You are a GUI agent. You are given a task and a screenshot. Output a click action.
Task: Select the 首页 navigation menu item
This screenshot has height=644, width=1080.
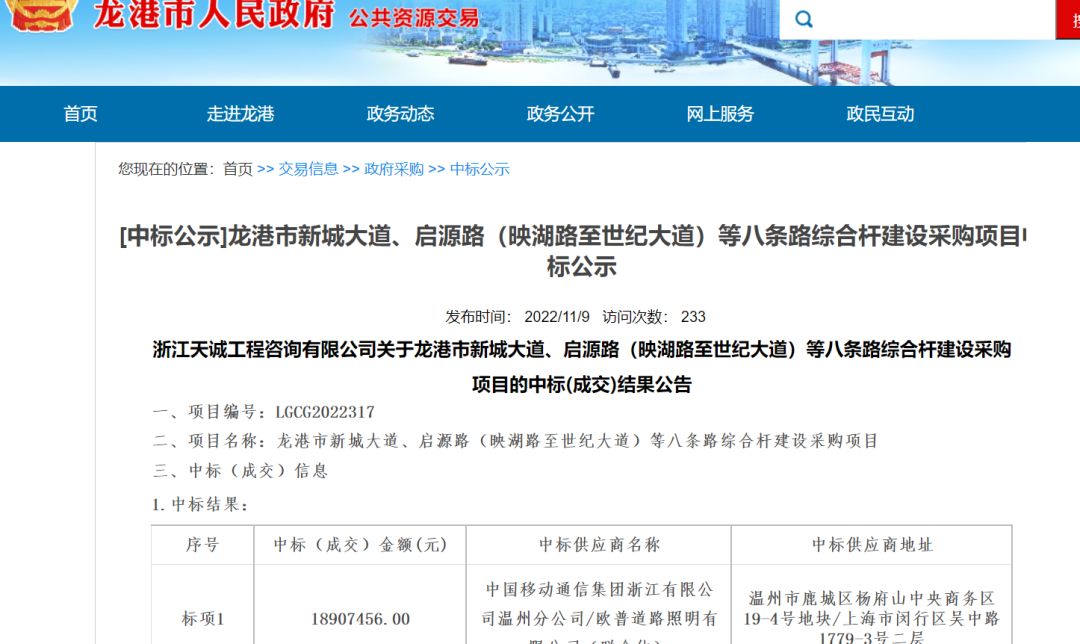(x=80, y=114)
